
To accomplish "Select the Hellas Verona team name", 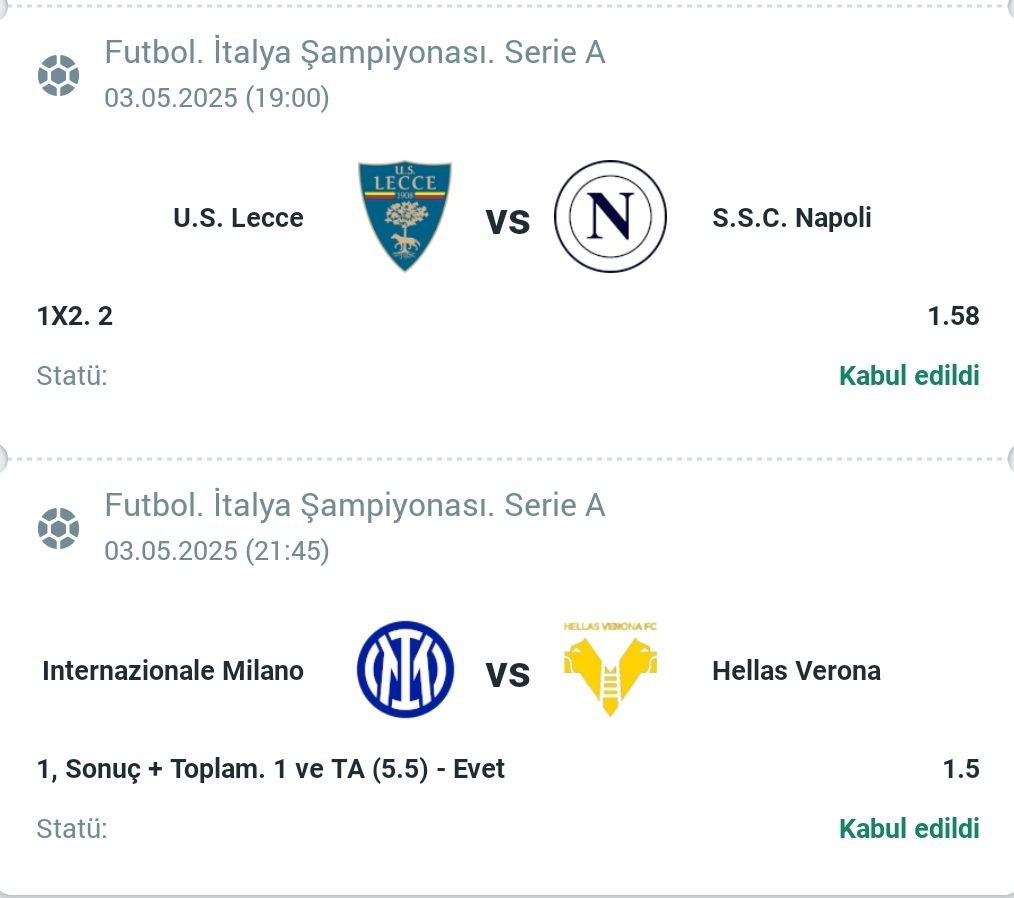I will (796, 671).
